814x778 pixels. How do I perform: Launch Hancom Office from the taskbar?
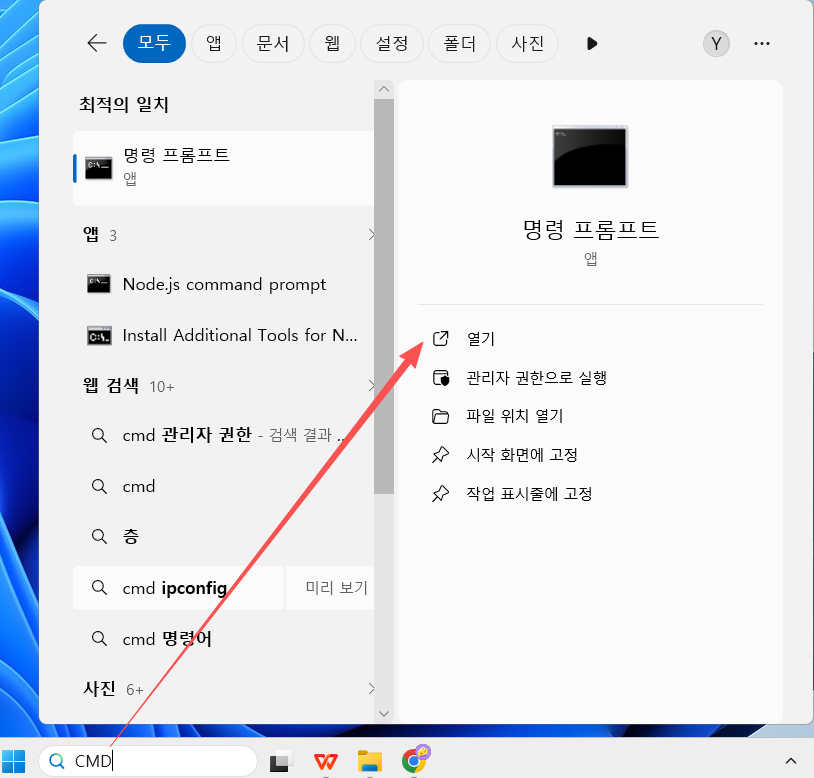tap(325, 761)
